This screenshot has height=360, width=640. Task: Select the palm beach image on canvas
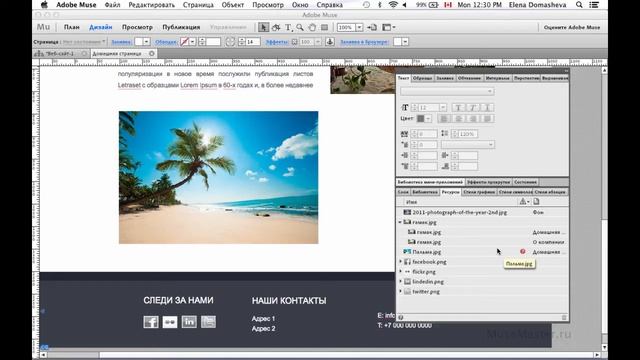[x=218, y=178]
